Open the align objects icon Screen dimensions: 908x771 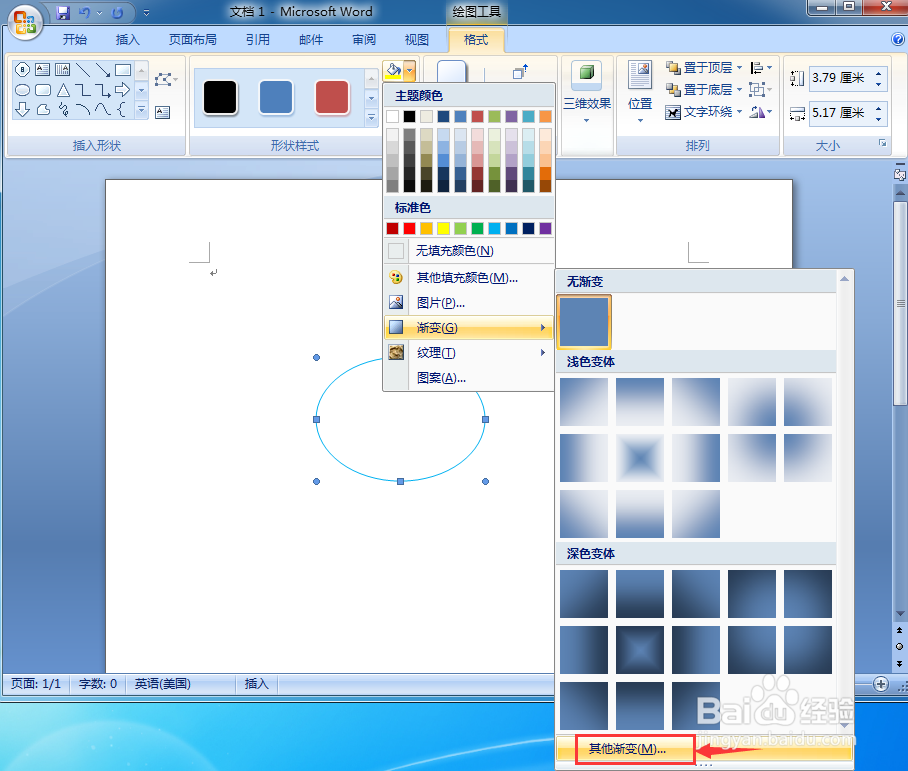click(x=757, y=68)
